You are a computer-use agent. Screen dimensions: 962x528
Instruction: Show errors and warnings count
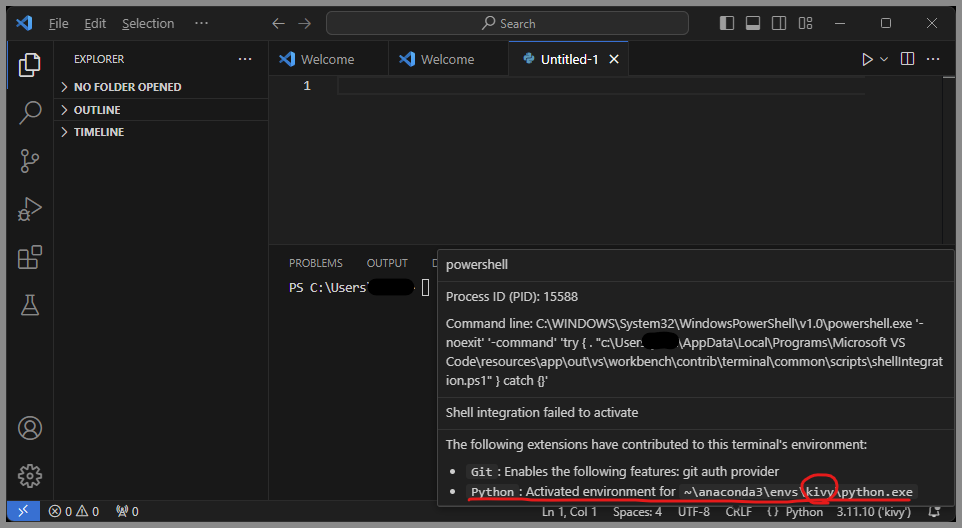[x=74, y=511]
